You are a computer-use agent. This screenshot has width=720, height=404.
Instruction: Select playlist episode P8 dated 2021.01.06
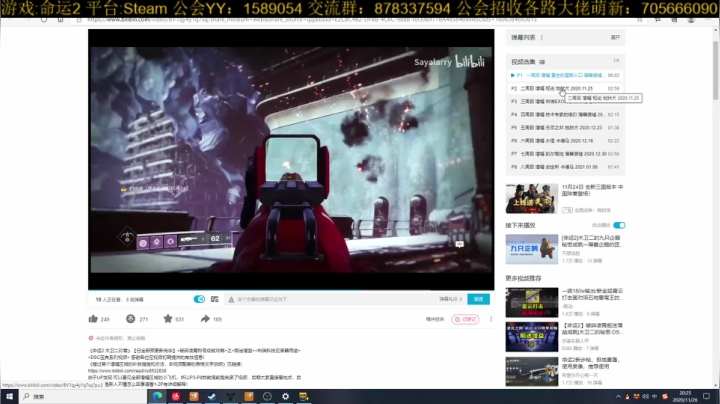tap(565, 167)
